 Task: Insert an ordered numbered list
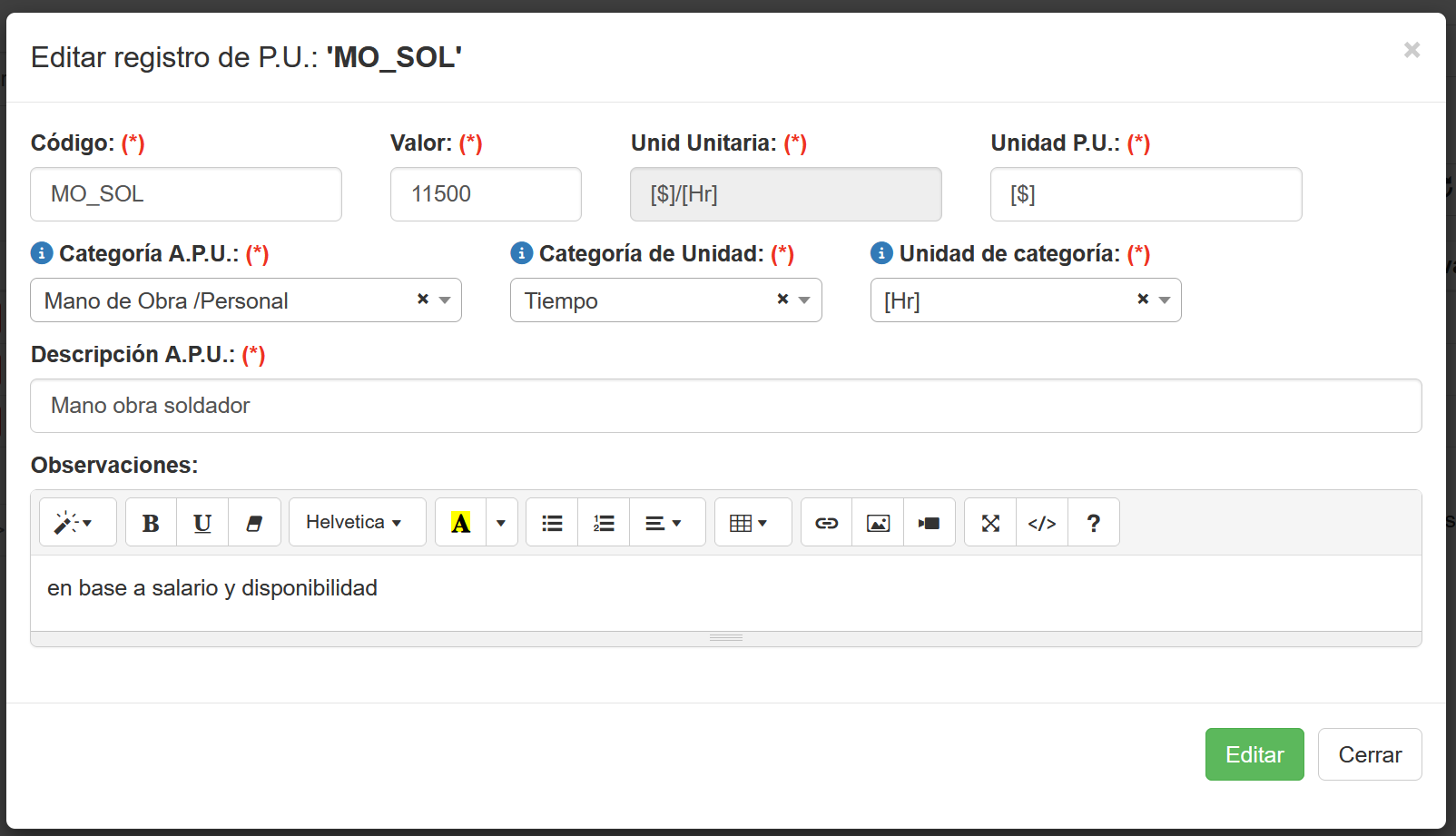(604, 523)
